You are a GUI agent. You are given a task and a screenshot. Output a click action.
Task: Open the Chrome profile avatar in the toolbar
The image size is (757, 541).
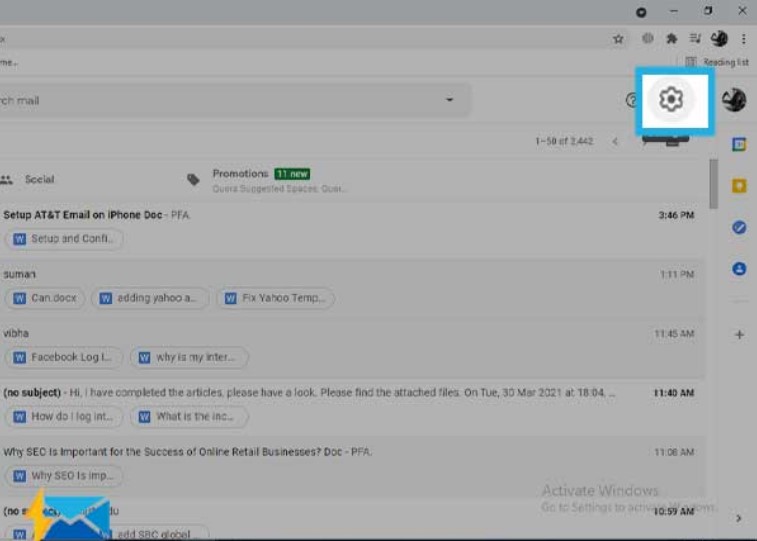tap(719, 39)
